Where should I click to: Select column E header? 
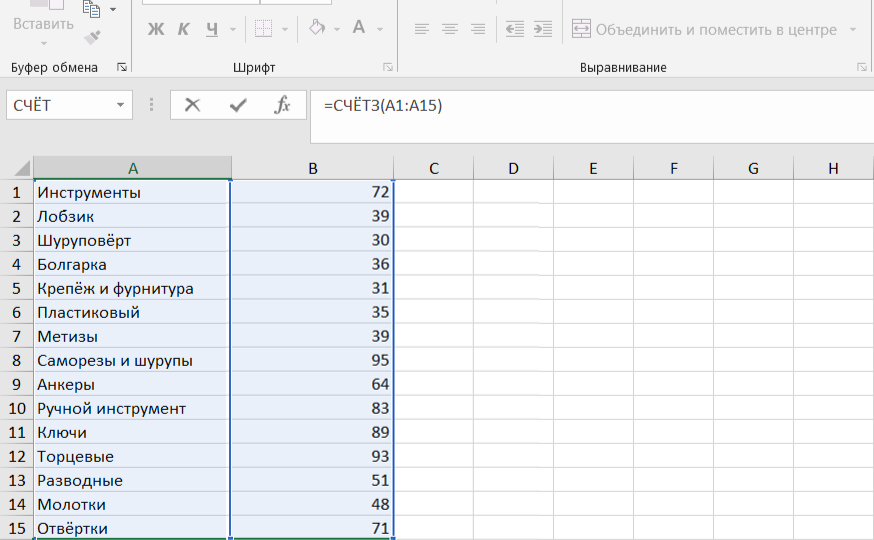593,168
